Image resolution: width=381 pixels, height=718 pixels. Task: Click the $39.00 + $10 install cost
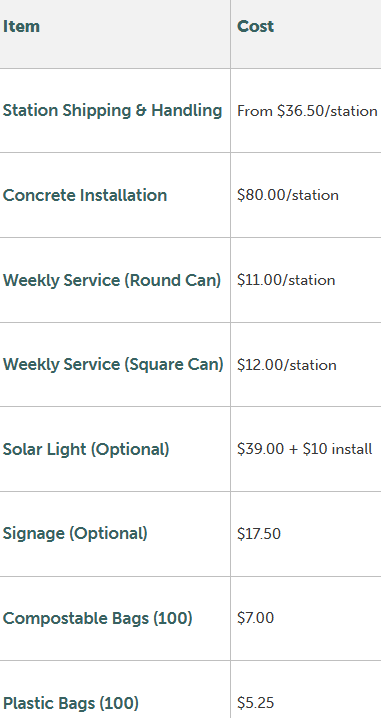pos(305,449)
